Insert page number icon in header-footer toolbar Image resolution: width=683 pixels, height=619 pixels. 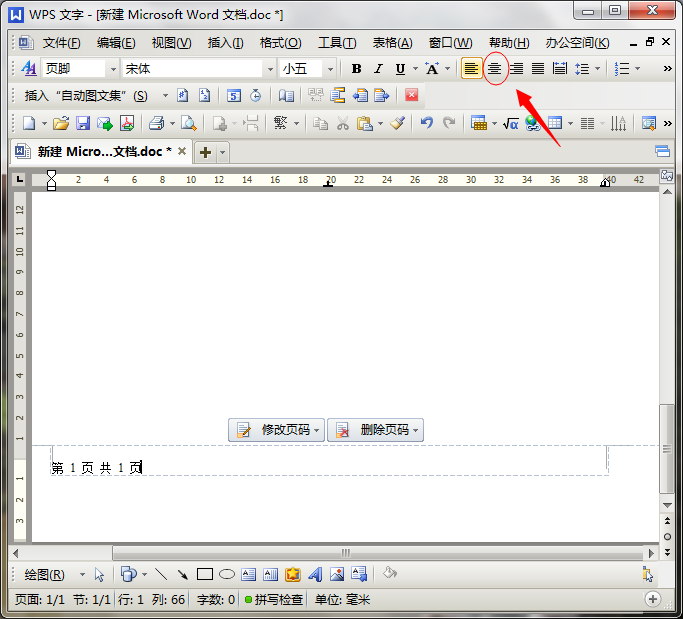[x=183, y=95]
